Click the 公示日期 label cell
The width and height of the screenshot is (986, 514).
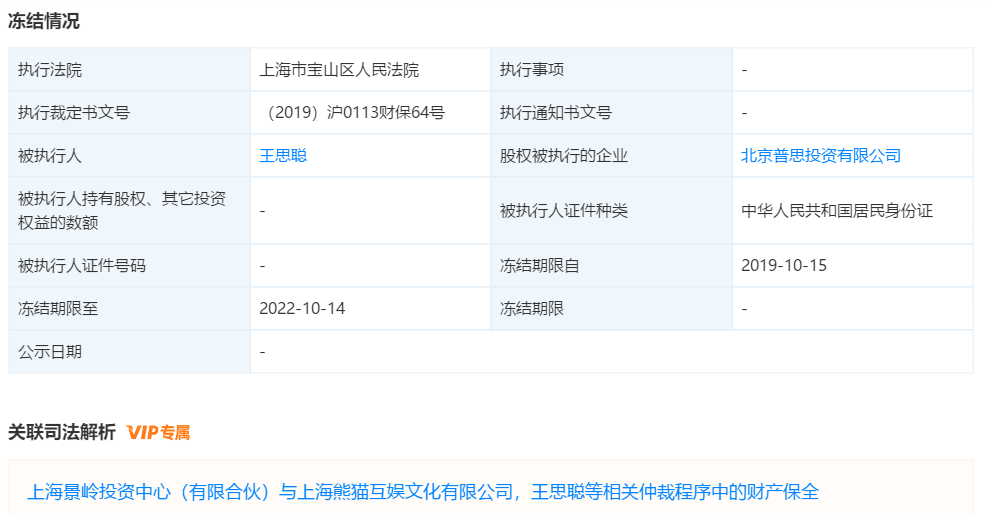coord(50,352)
